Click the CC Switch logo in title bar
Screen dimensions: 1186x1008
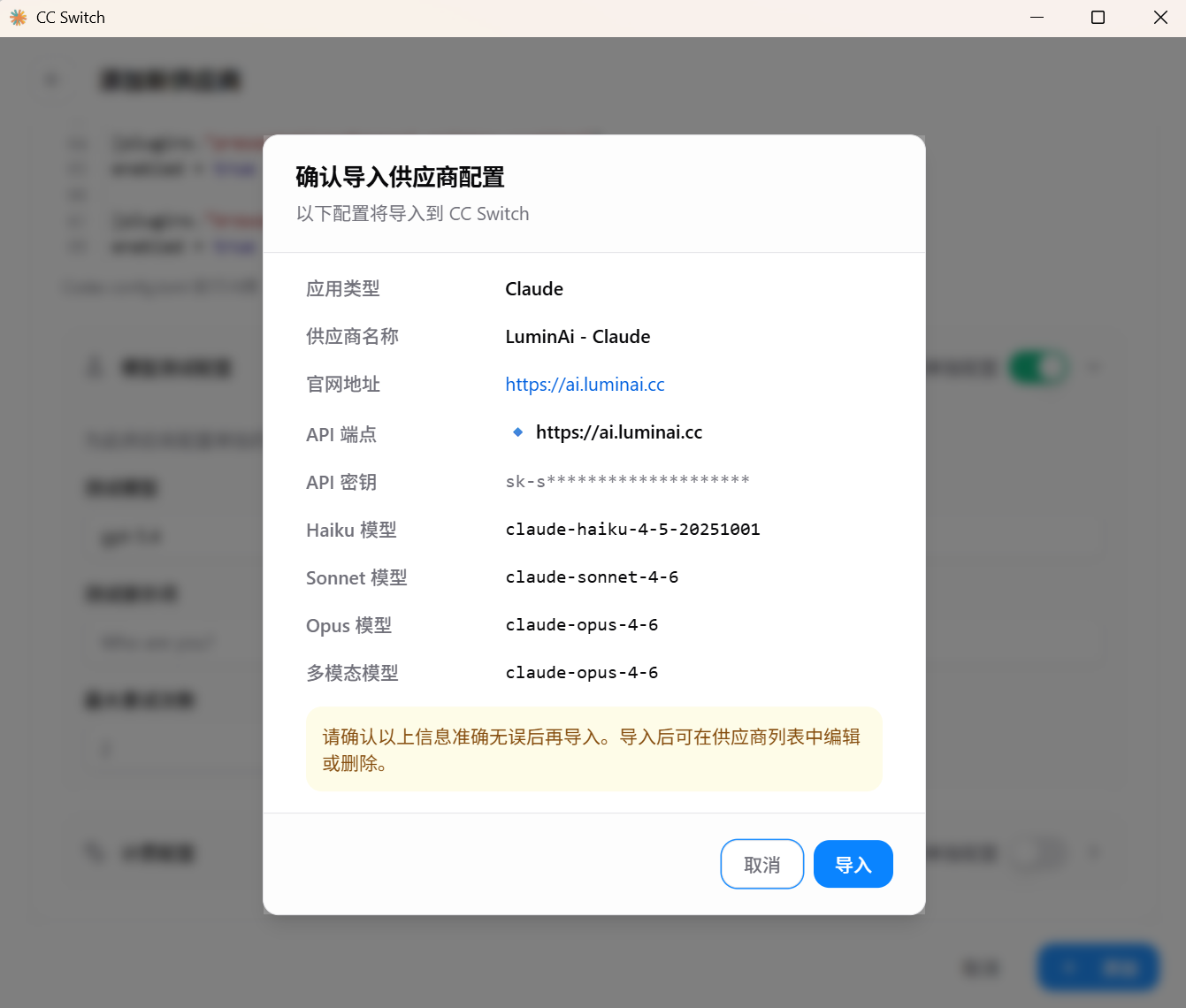pos(18,18)
